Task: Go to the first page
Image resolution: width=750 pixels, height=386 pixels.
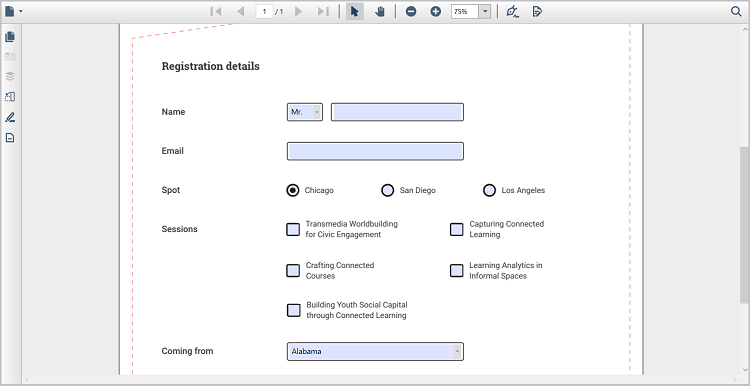Action: (x=216, y=11)
